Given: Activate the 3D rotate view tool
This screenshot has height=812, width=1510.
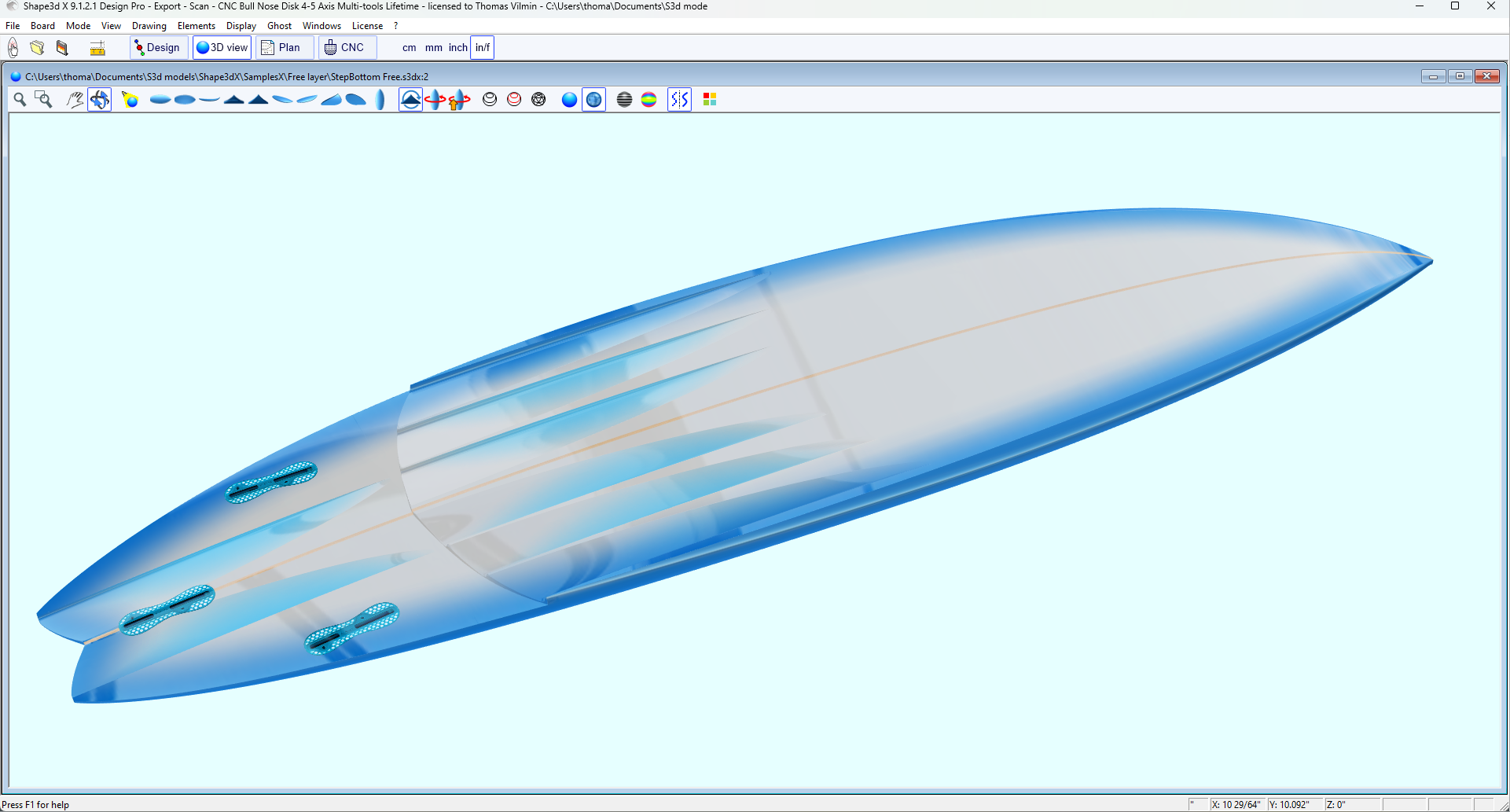Looking at the screenshot, I should click(x=100, y=100).
